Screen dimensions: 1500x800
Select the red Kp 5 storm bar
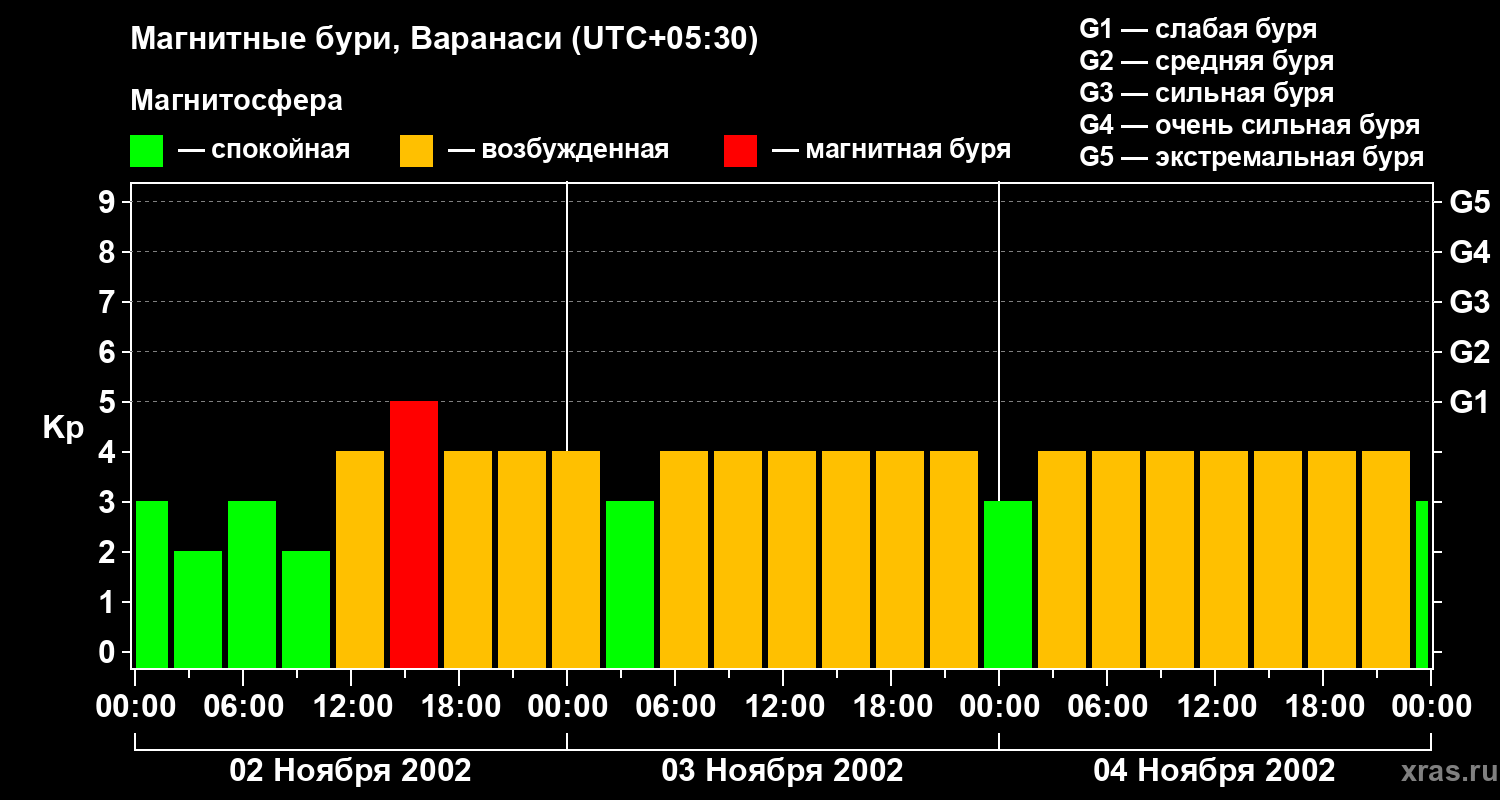(x=414, y=534)
